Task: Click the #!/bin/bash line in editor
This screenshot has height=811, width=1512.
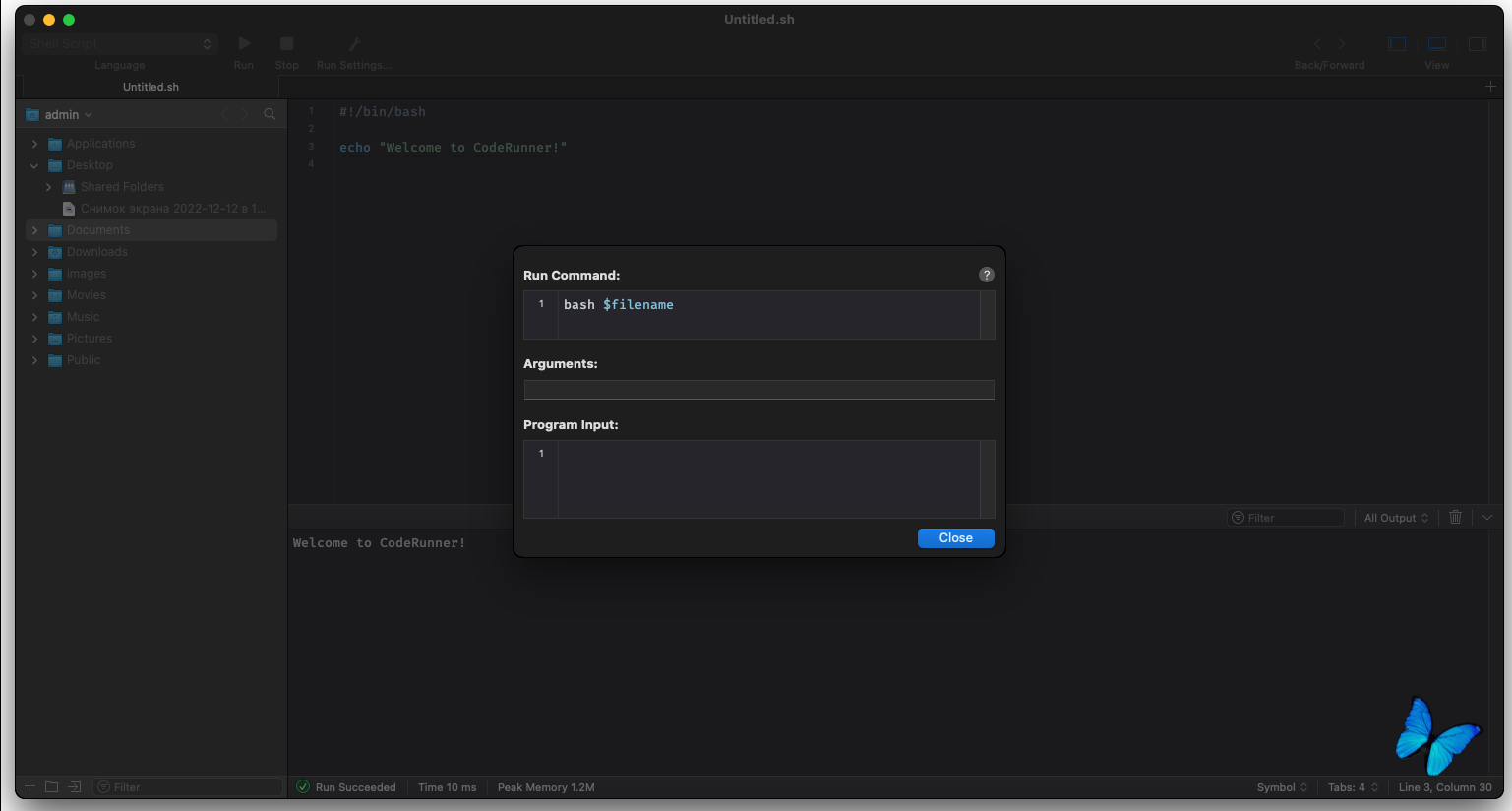Action: [383, 112]
